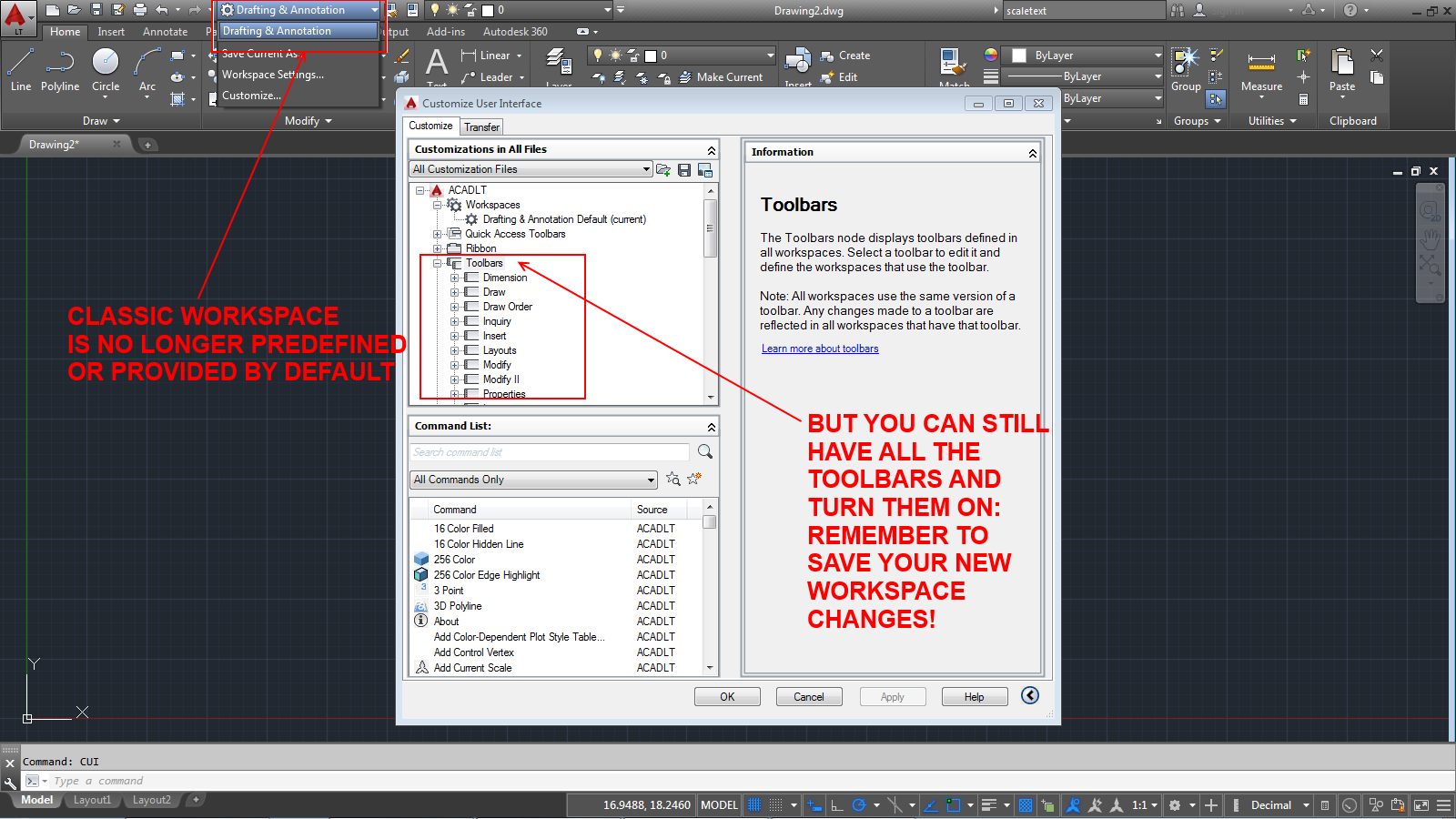Image resolution: width=1456 pixels, height=819 pixels.
Task: Click the object color wheel icon
Action: [x=991, y=55]
